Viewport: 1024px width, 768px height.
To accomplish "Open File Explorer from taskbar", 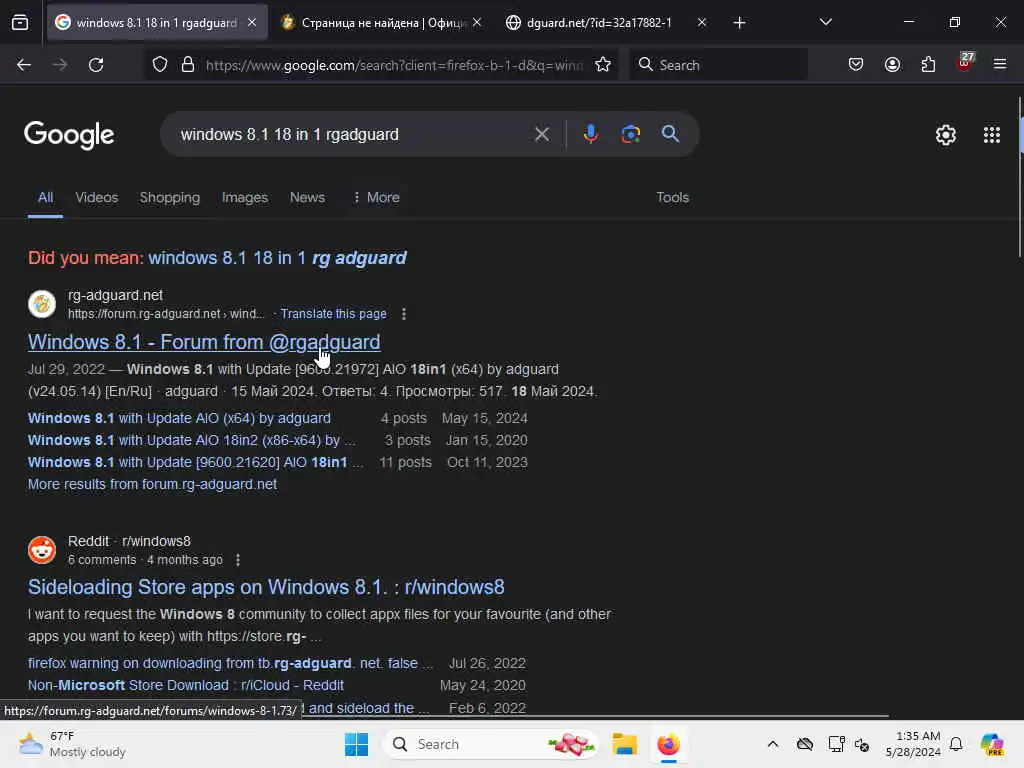I will [624, 744].
